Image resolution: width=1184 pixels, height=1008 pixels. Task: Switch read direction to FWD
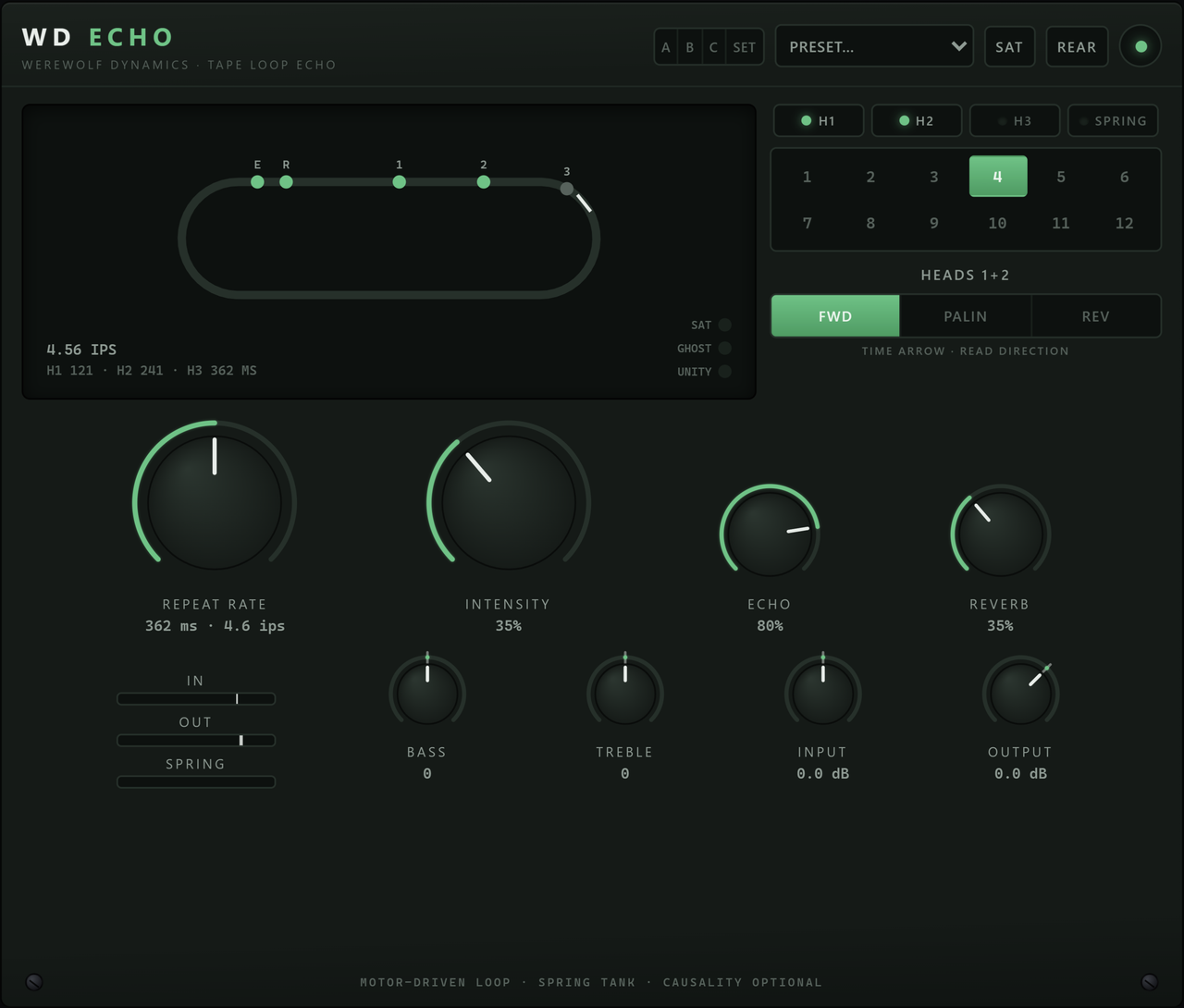tap(835, 316)
